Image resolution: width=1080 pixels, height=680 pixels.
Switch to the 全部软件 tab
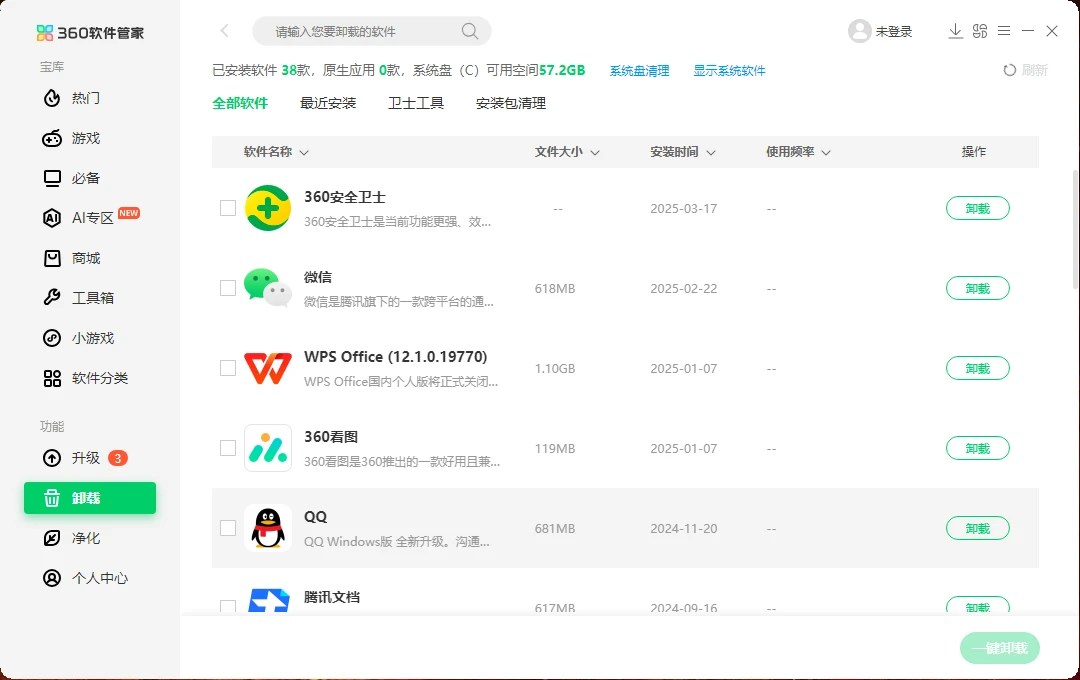[240, 103]
